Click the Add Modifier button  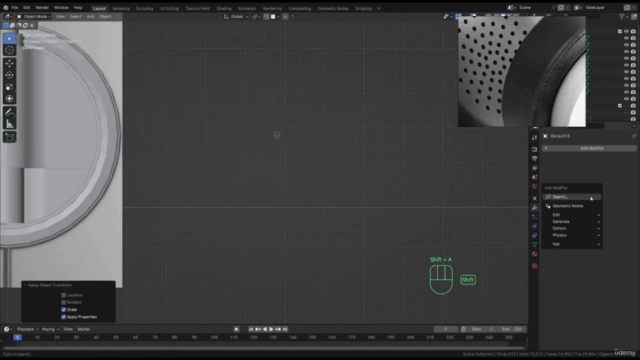tap(589, 149)
